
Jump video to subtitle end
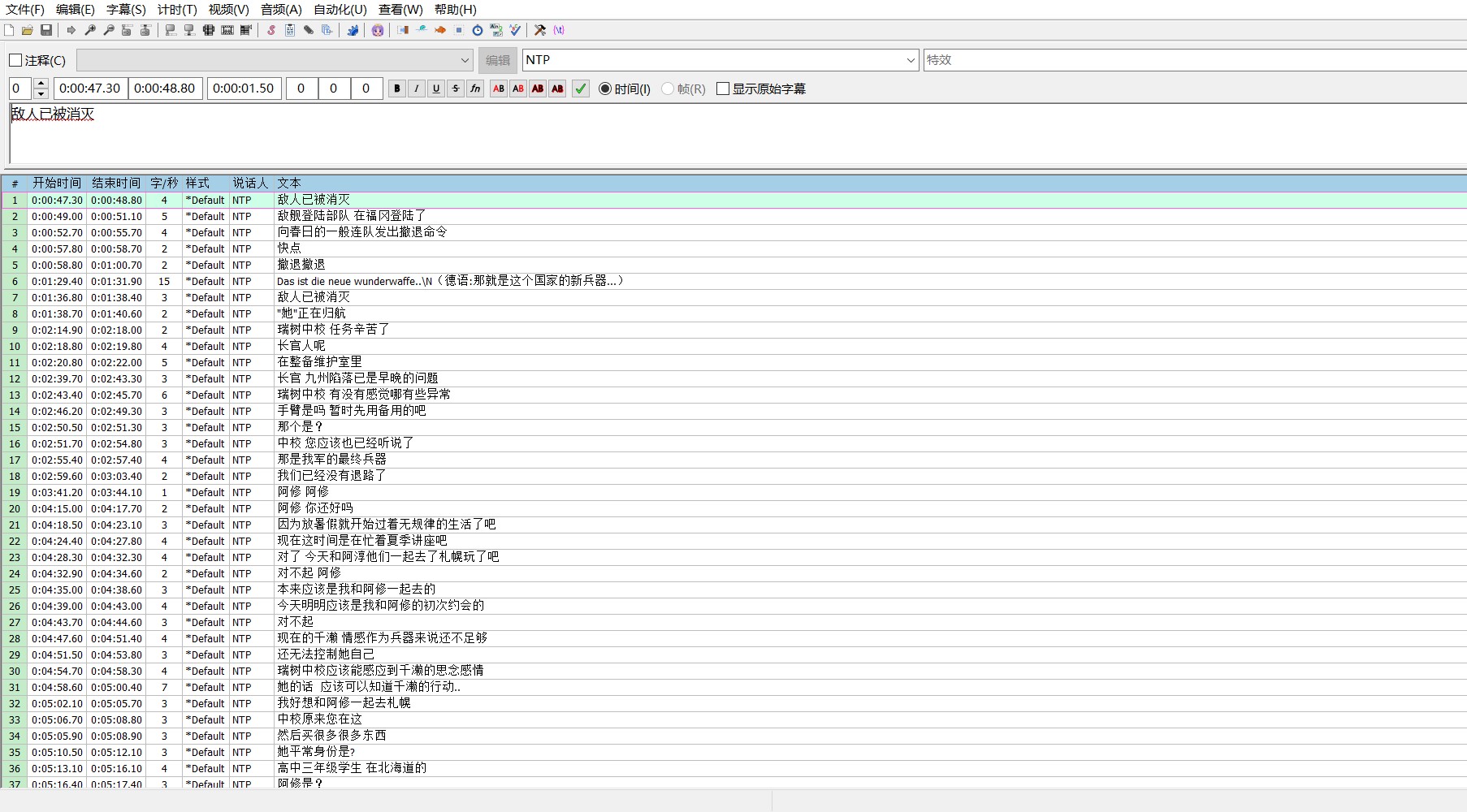(145, 30)
